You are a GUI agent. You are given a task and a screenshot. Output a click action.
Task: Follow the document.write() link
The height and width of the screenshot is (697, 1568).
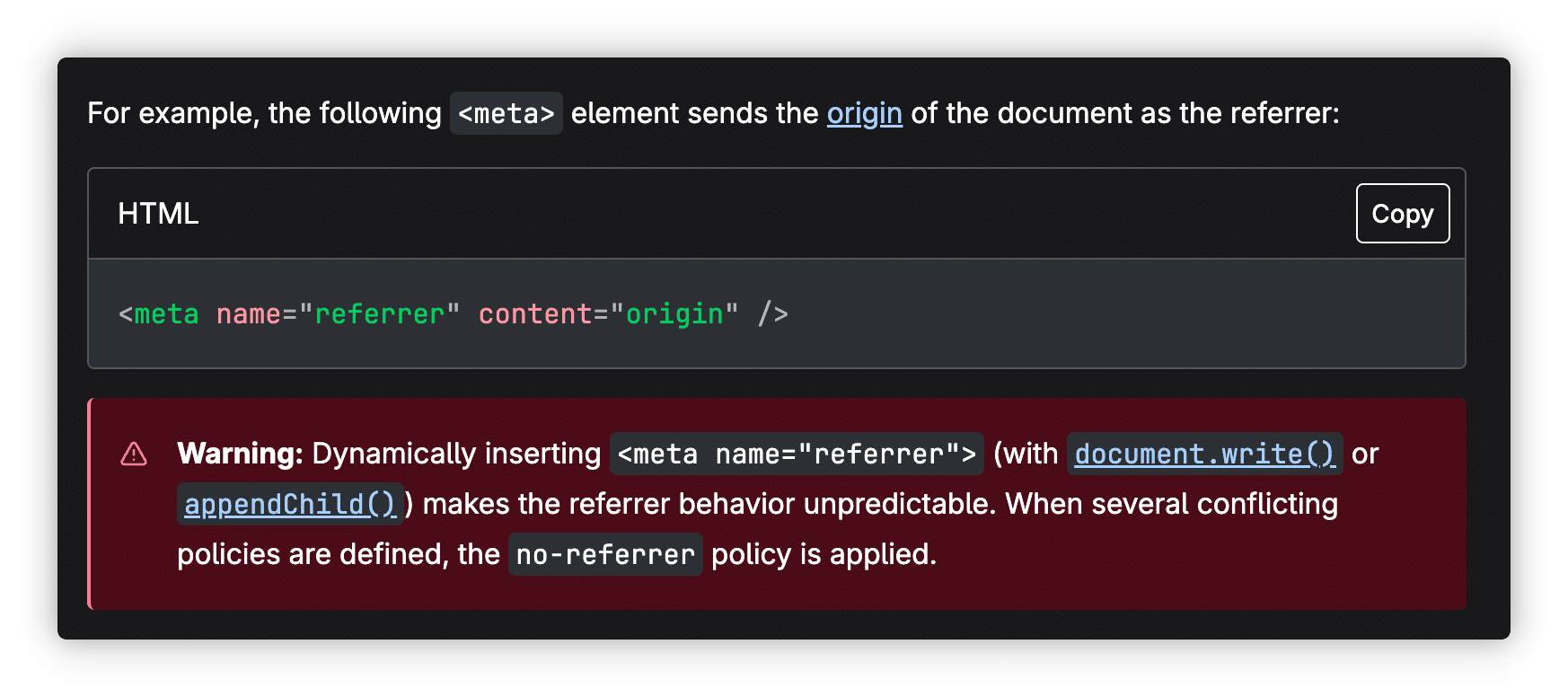1204,454
